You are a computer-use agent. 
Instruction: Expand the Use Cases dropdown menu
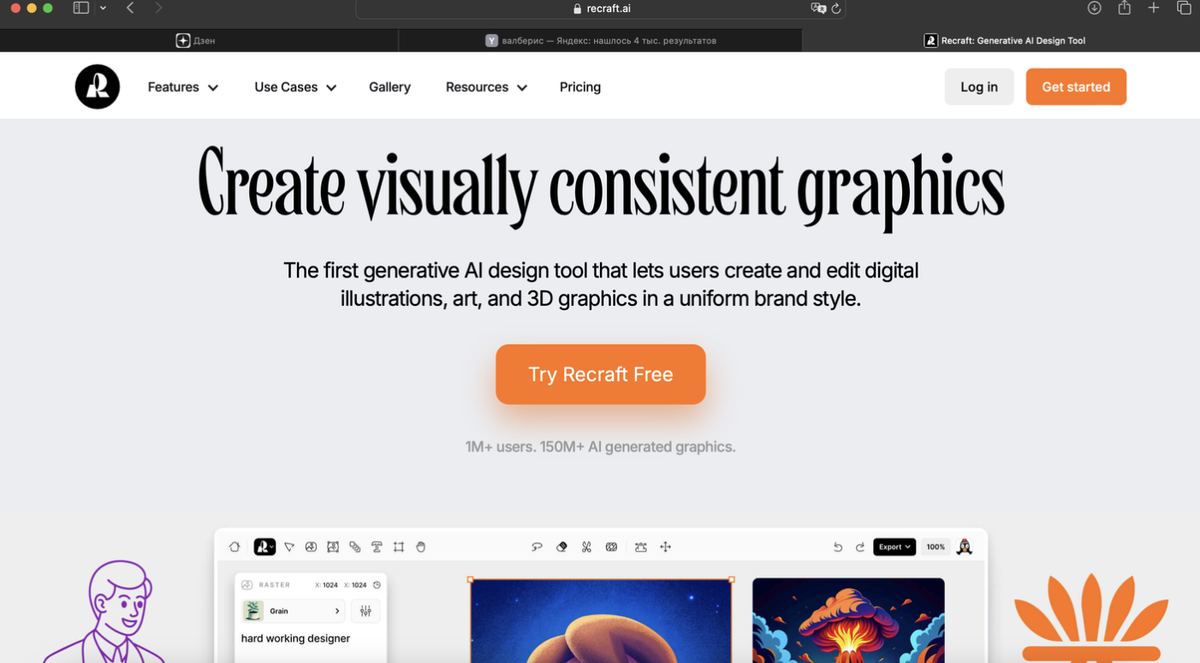click(x=295, y=87)
